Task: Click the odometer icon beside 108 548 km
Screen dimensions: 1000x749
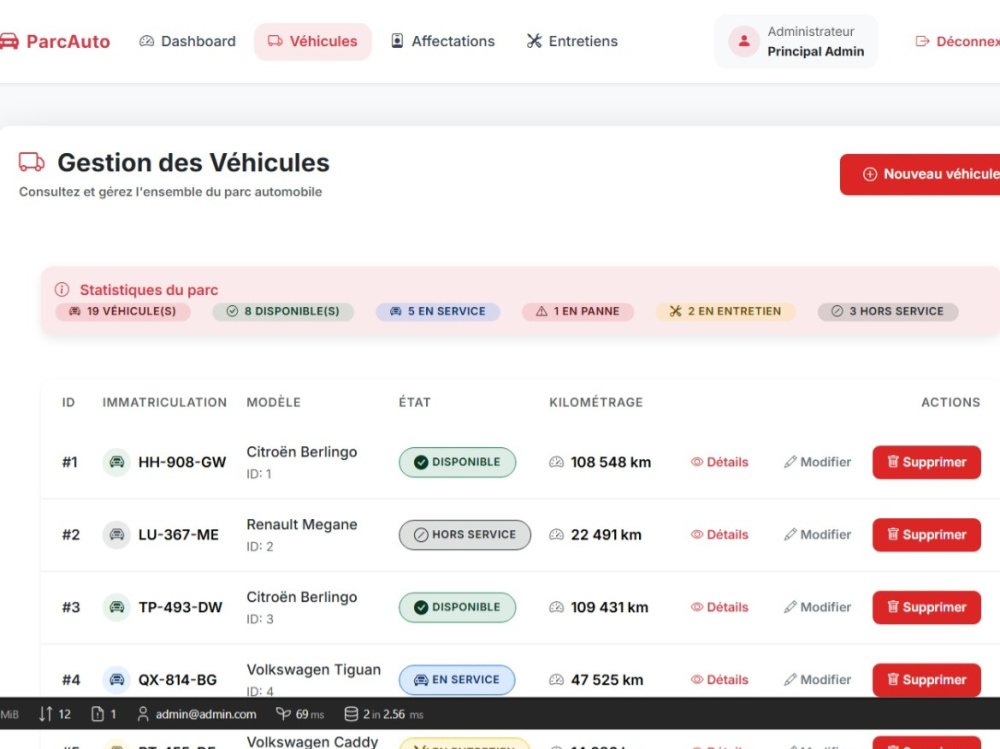Action: pos(557,462)
